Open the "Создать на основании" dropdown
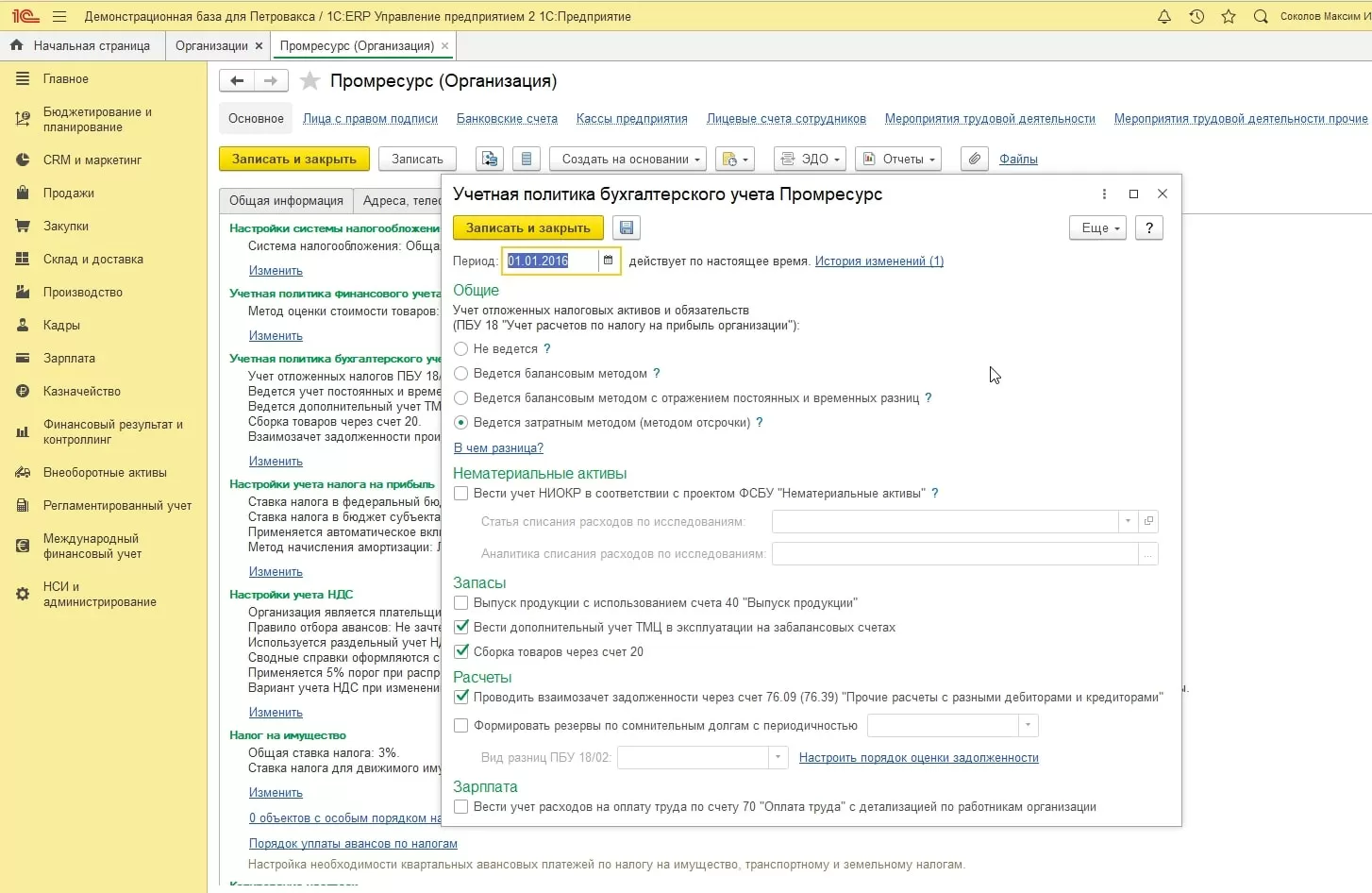 coord(628,159)
